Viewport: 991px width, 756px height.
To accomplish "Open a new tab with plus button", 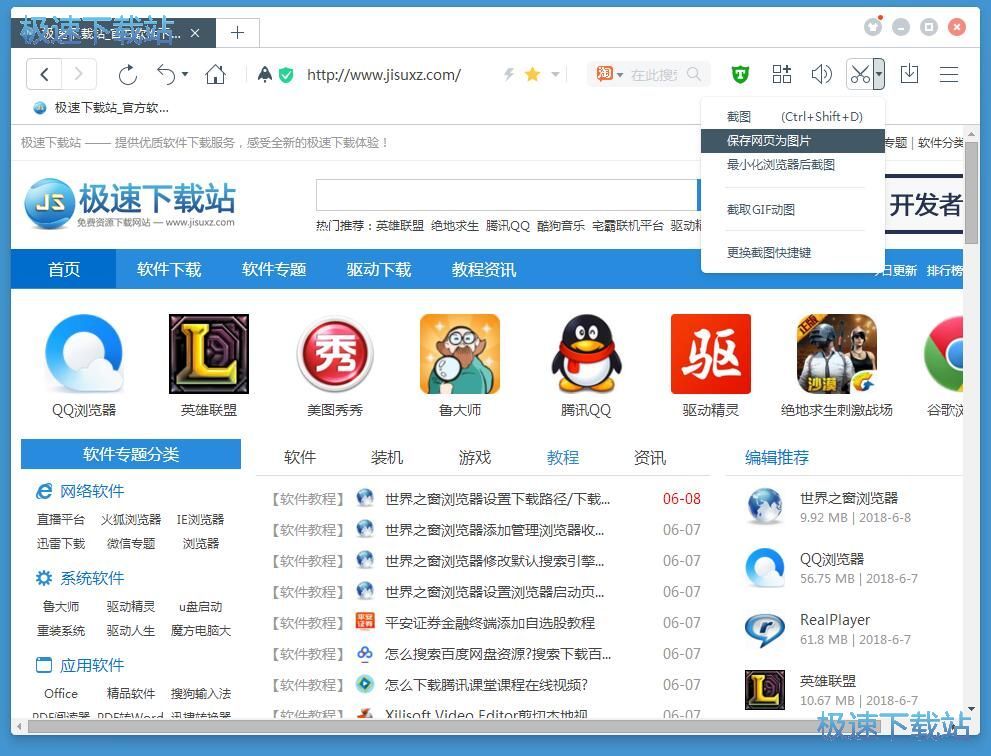I will click(x=237, y=32).
